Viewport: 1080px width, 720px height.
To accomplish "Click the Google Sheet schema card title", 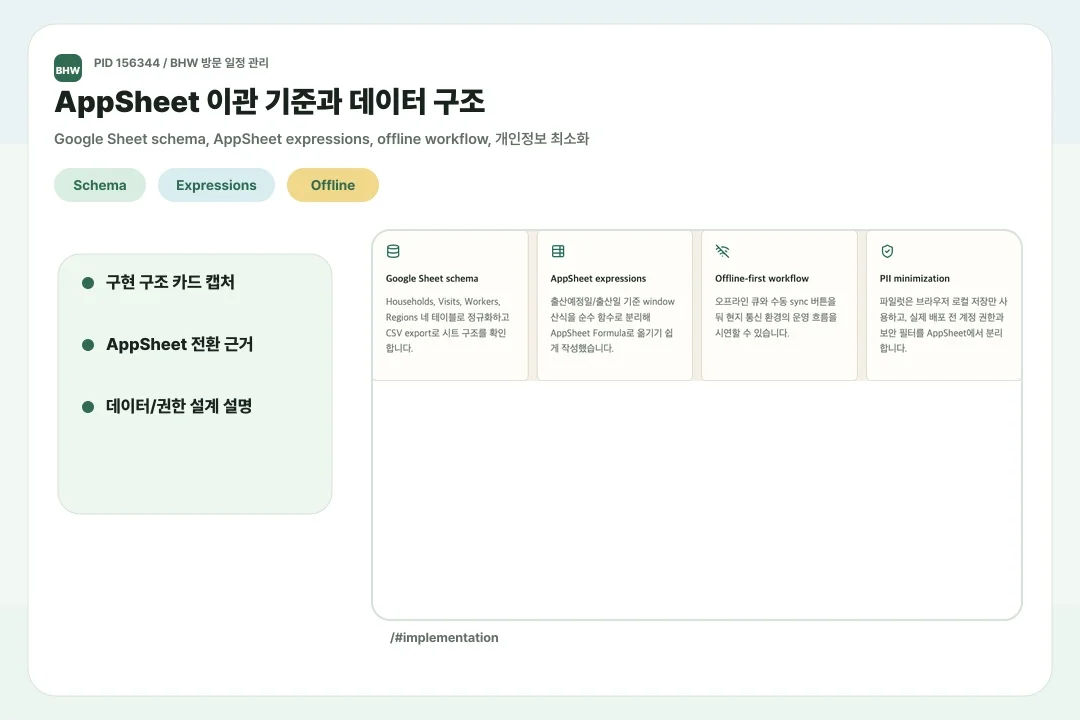I will click(x=432, y=278).
